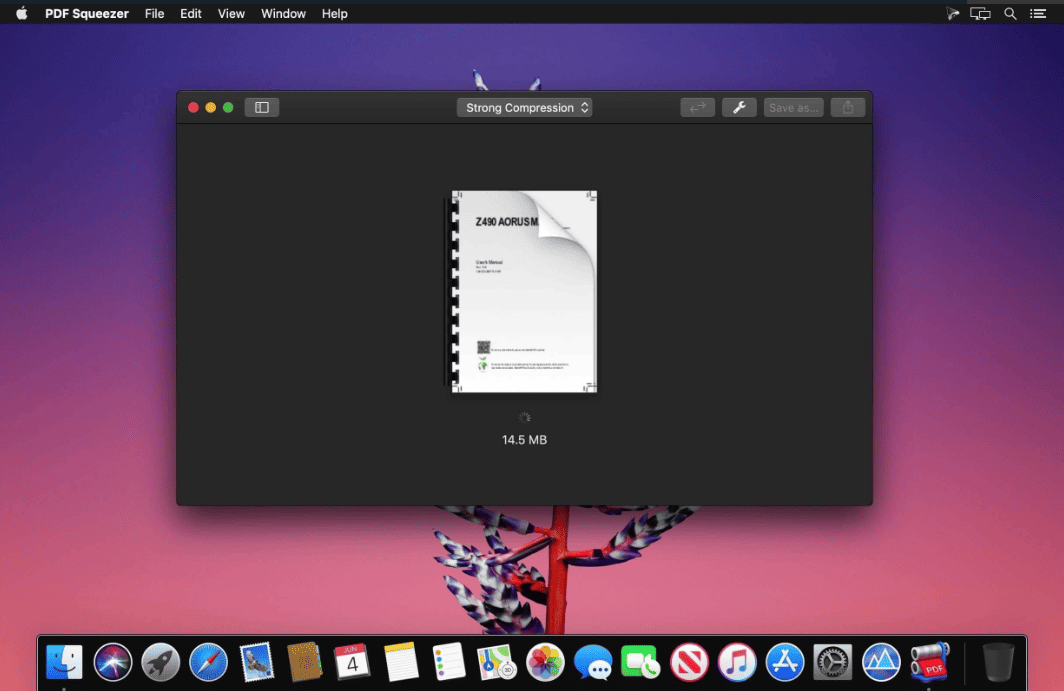Open Spotlight search in menu bar
1064x691 pixels.
click(x=1010, y=14)
